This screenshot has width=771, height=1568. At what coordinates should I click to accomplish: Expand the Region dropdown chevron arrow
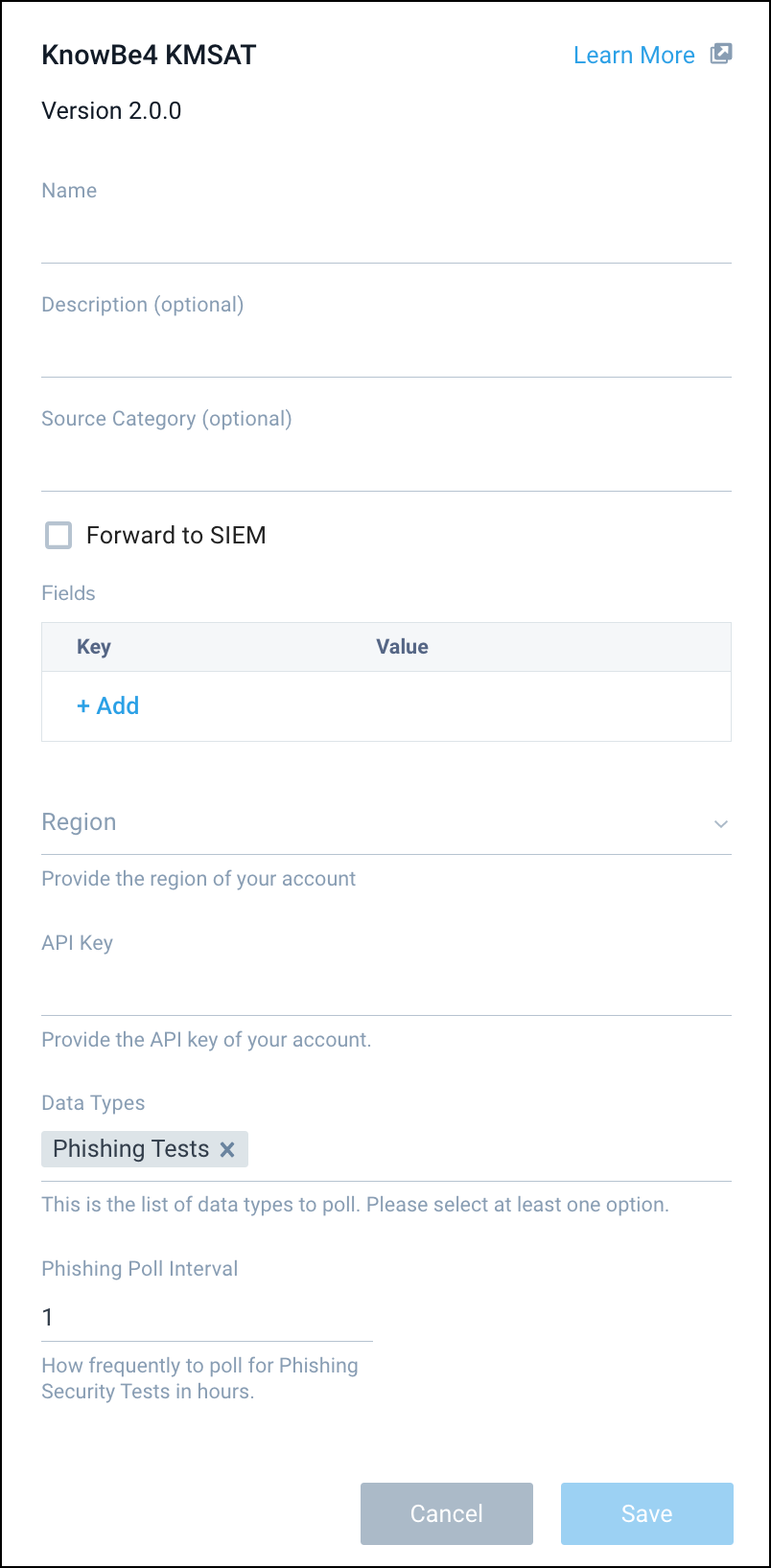point(721,823)
